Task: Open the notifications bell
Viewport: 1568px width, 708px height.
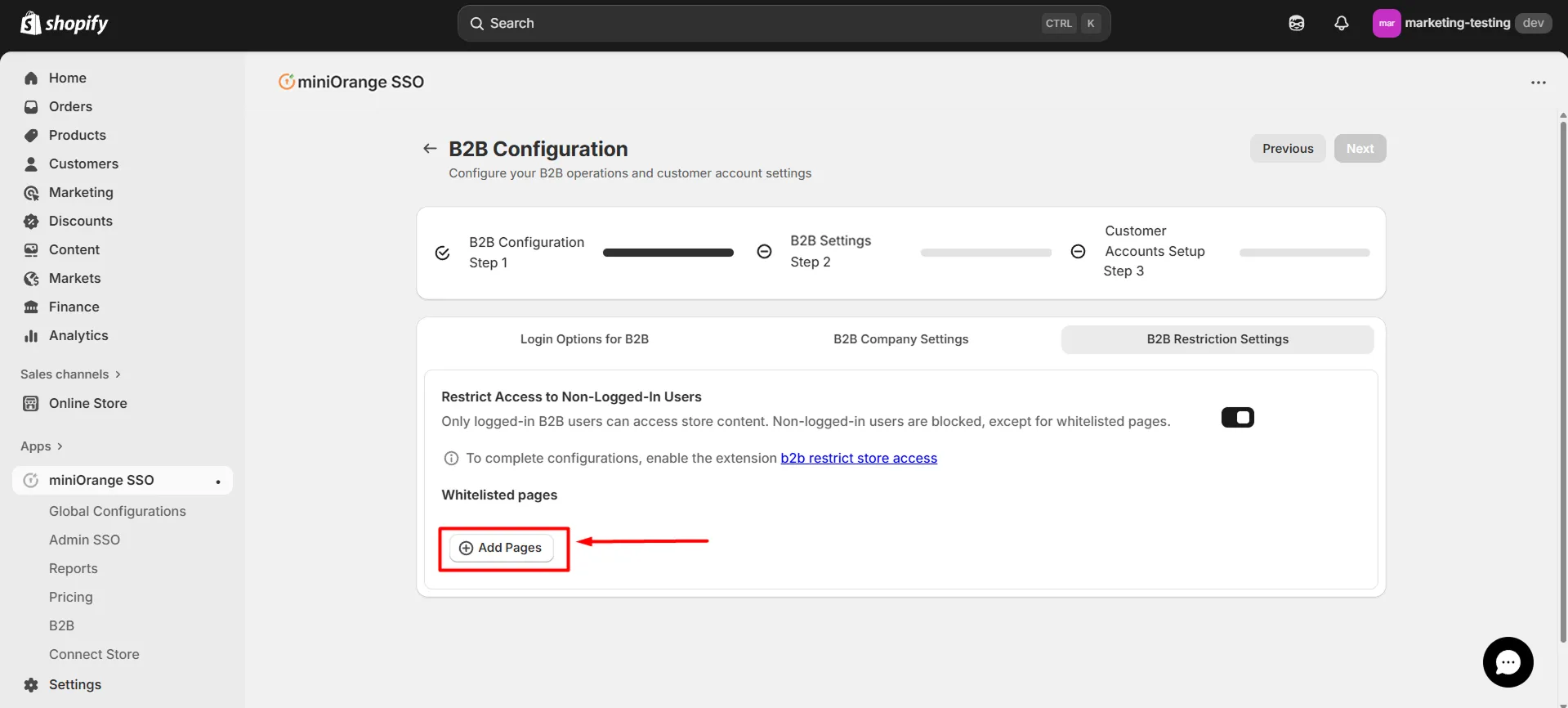Action: (1342, 23)
